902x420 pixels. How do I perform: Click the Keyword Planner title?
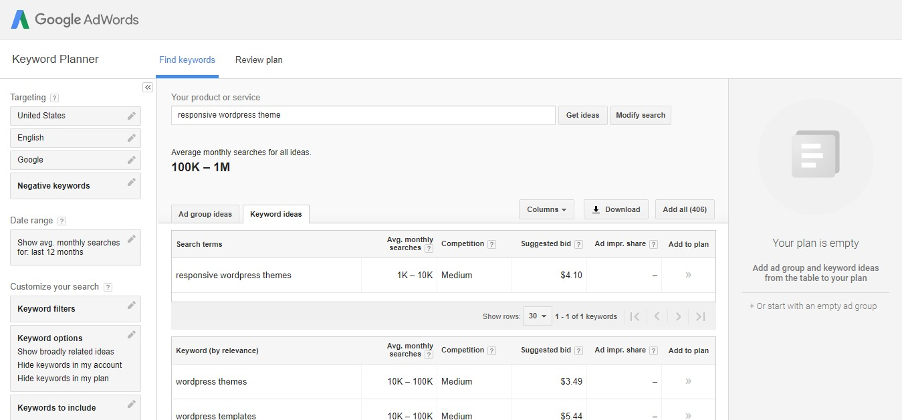[x=55, y=59]
